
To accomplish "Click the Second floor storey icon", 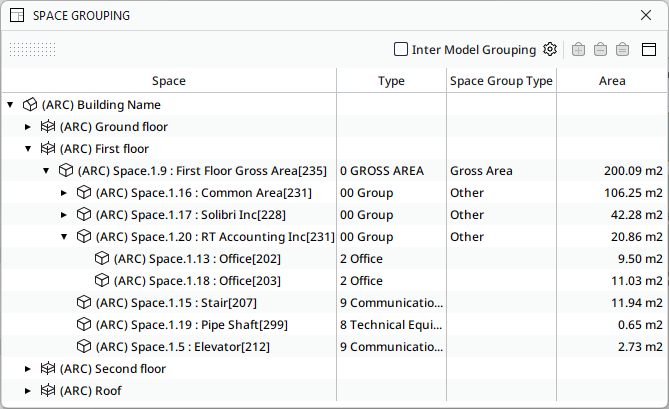I will click(x=48, y=369).
